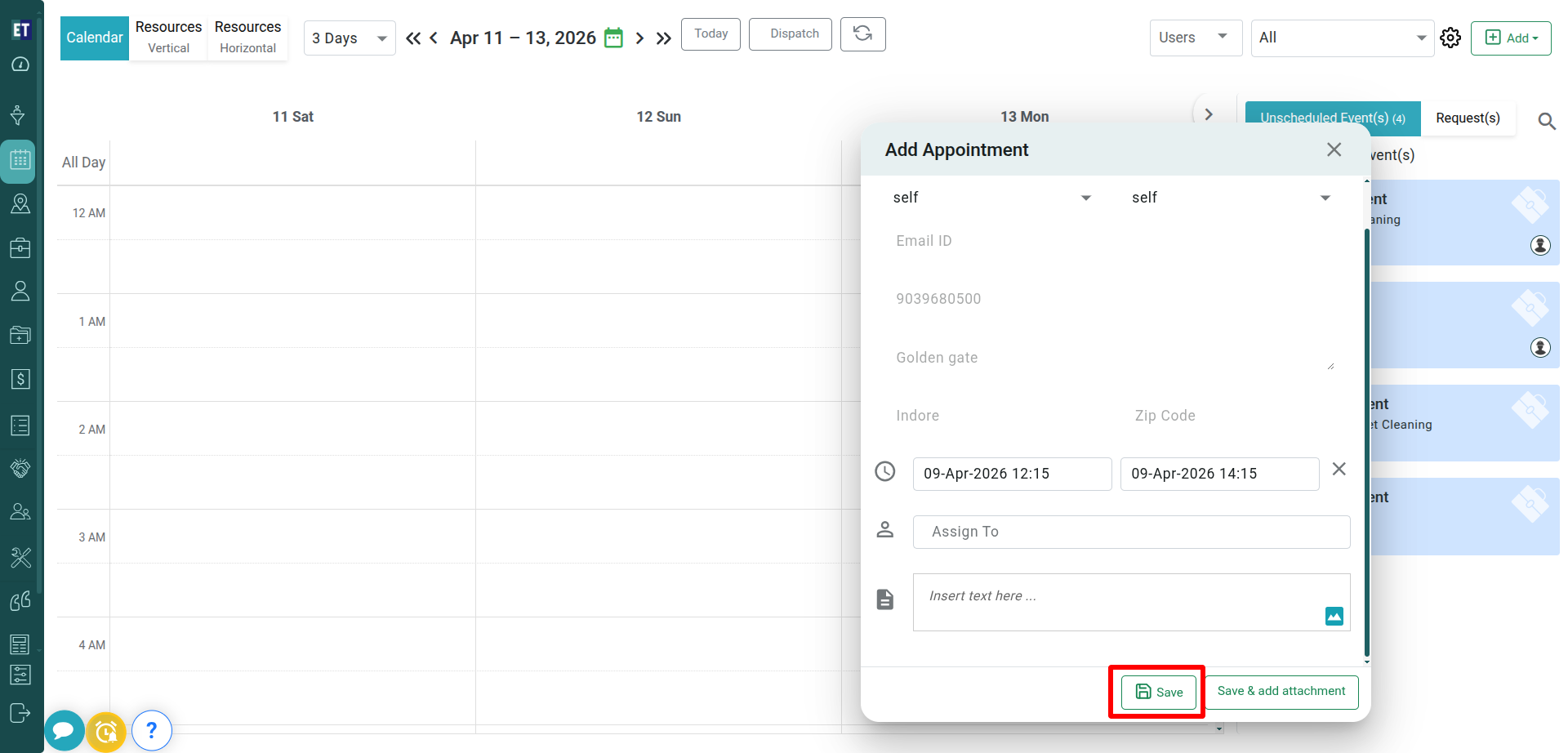Click Save & add attachment button

click(x=1281, y=692)
